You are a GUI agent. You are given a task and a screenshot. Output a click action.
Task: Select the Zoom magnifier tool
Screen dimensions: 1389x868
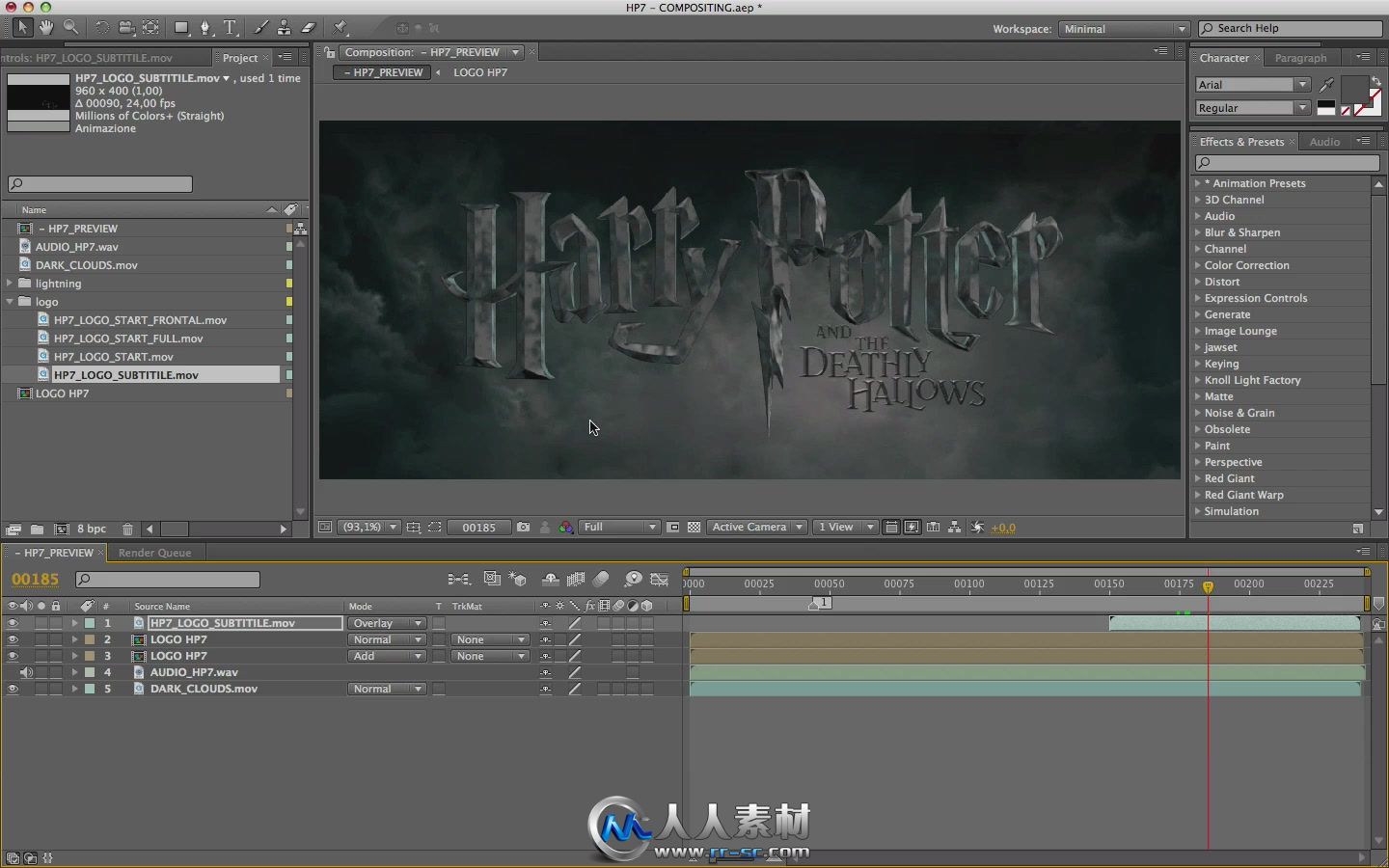70,28
